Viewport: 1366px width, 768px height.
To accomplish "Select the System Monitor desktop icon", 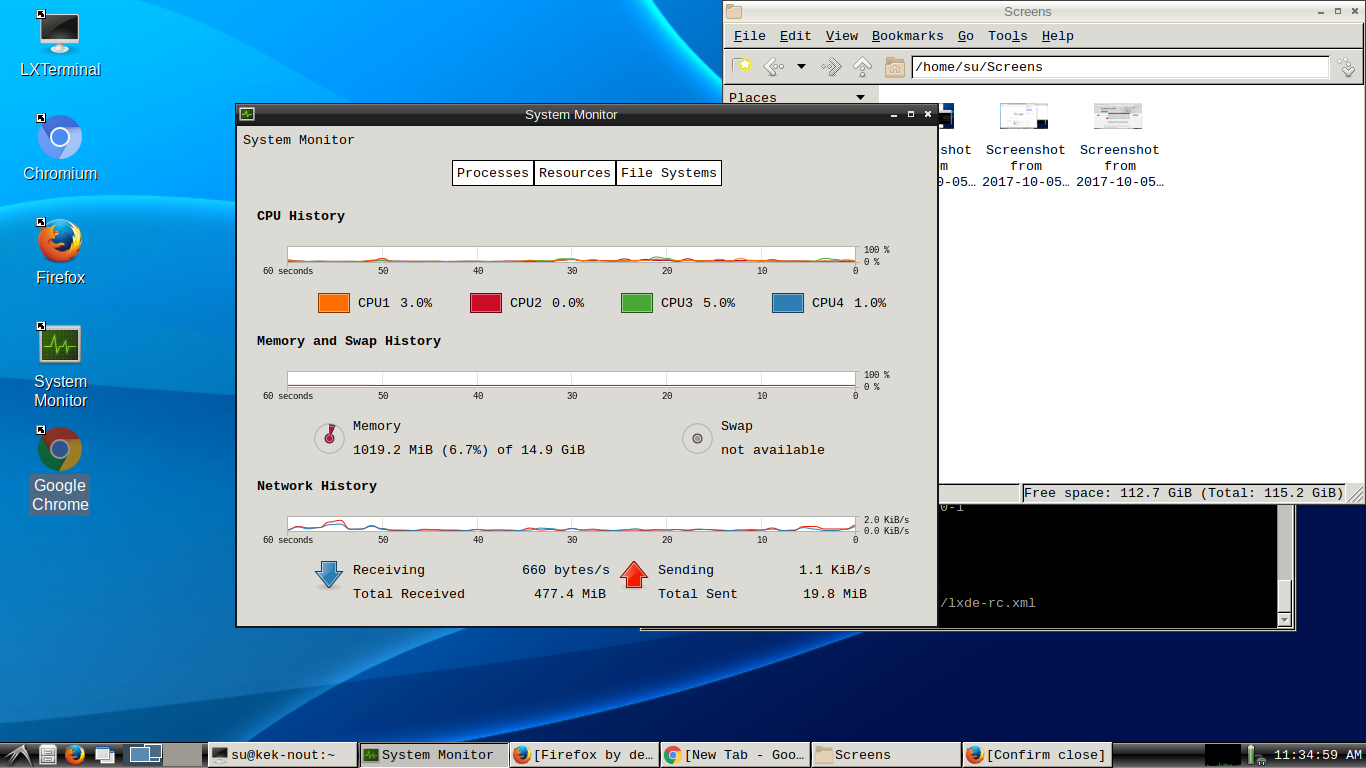I will coord(60,365).
